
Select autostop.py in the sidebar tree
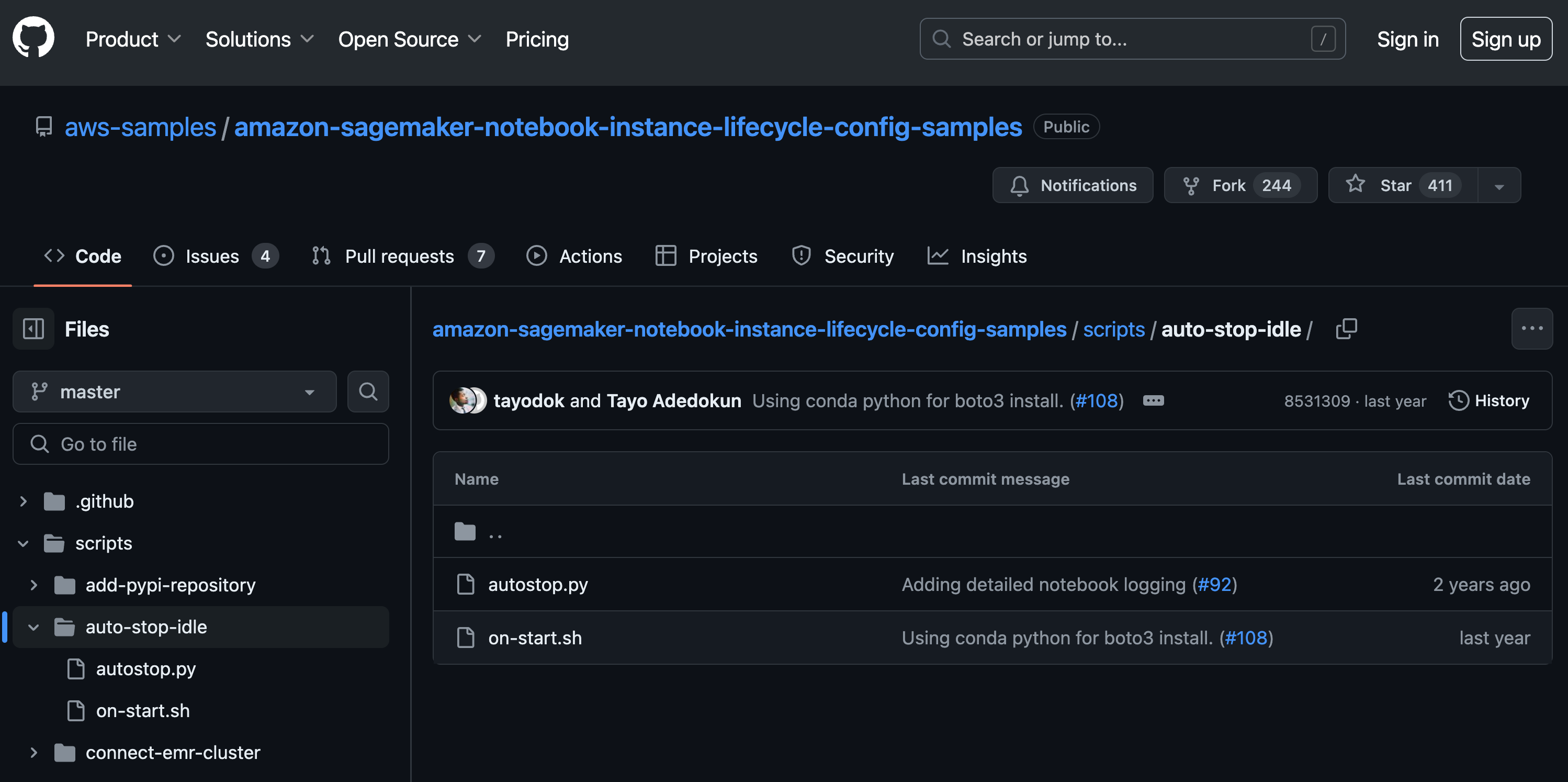(x=146, y=669)
